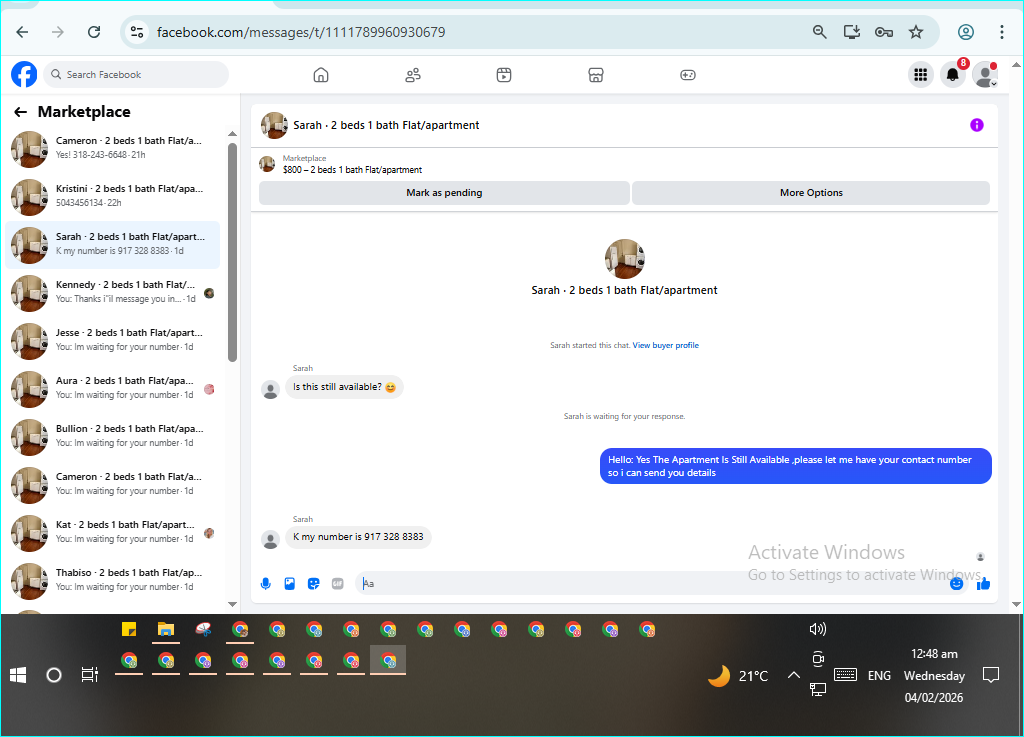
Task: Click the $800 listing title text
Action: (x=352, y=170)
